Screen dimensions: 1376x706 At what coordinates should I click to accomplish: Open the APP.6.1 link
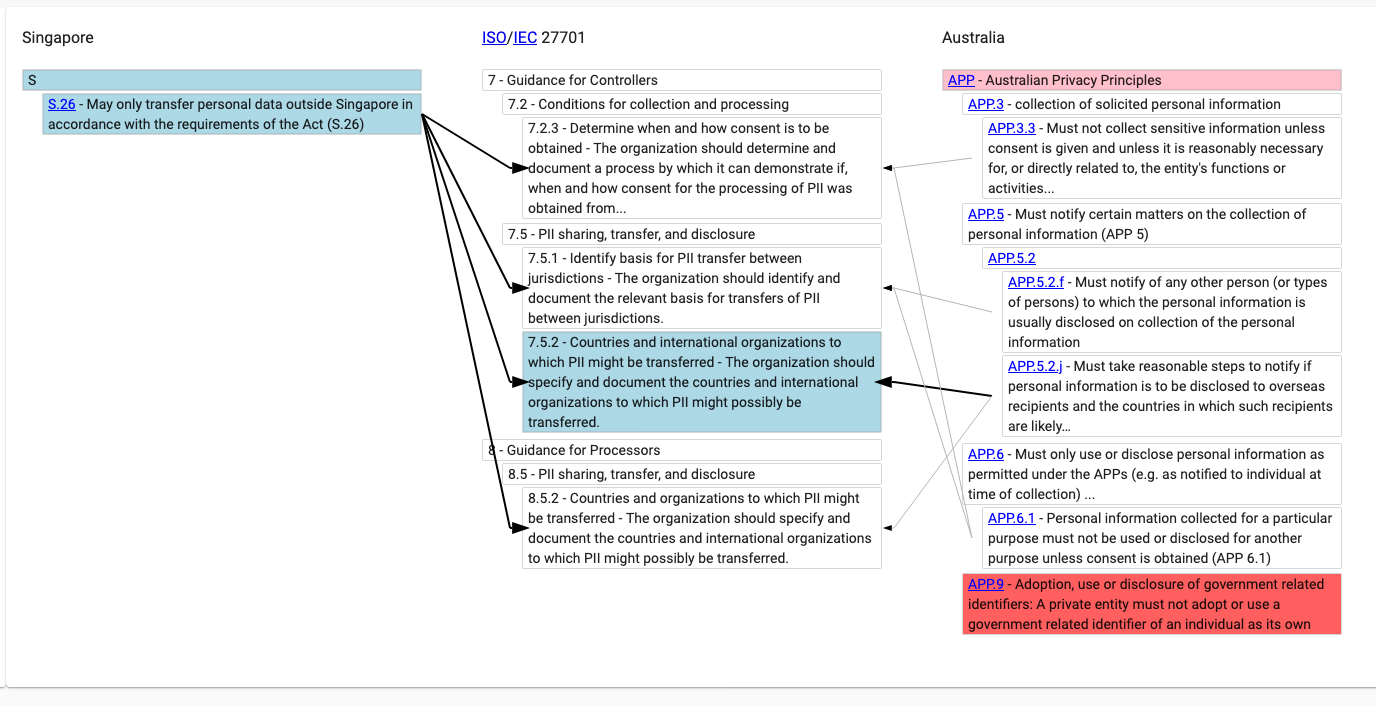pyautogui.click(x=1012, y=518)
